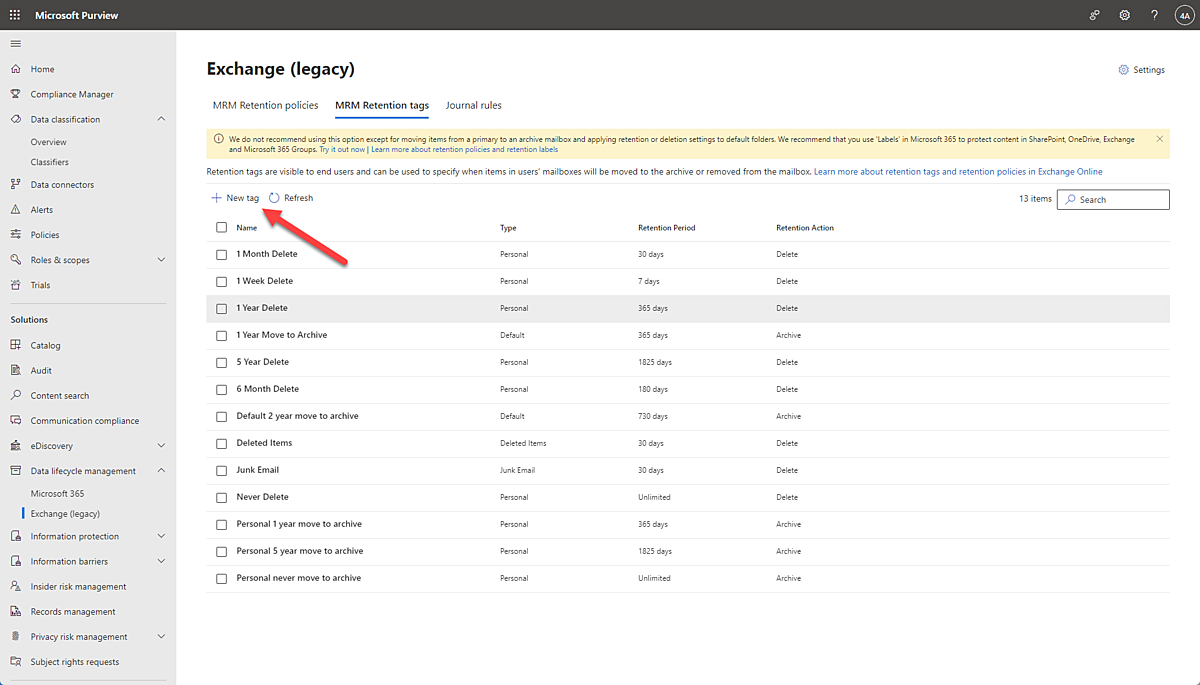Click the eDiscovery icon
This screenshot has height=685, width=1200.
pos(15,446)
